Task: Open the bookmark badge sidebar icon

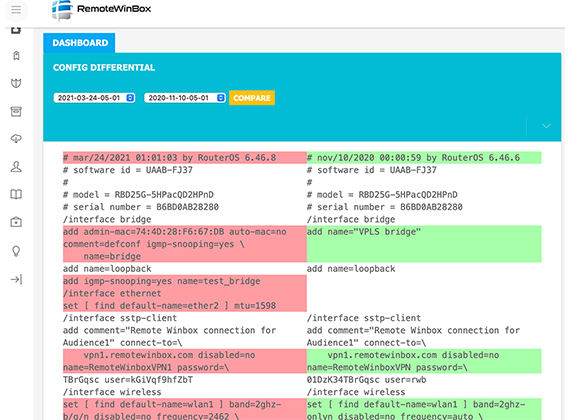Action: pyautogui.click(x=16, y=56)
